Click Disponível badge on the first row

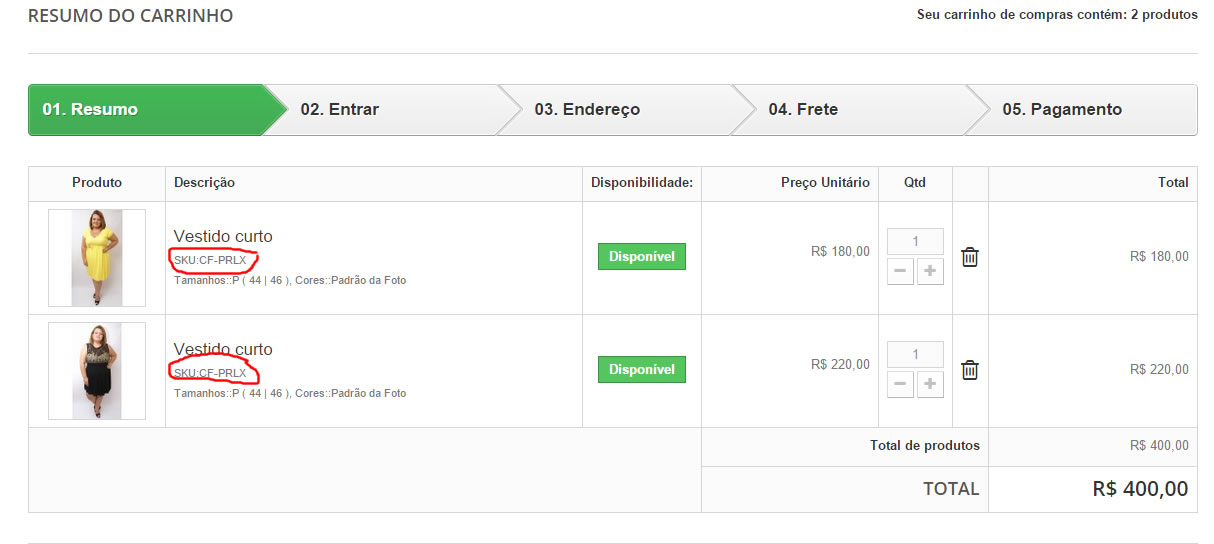point(642,257)
